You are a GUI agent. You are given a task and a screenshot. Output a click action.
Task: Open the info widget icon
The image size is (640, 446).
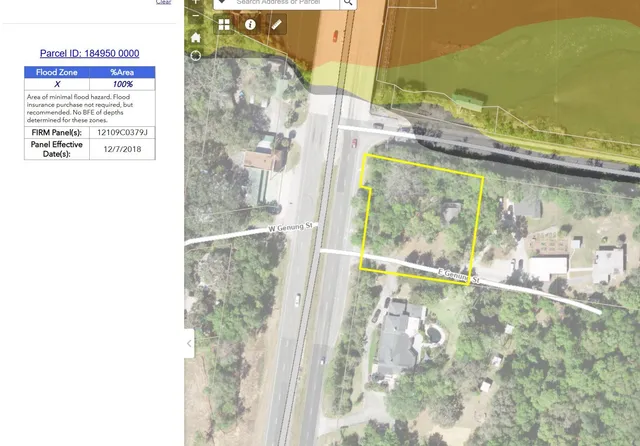coord(251,24)
